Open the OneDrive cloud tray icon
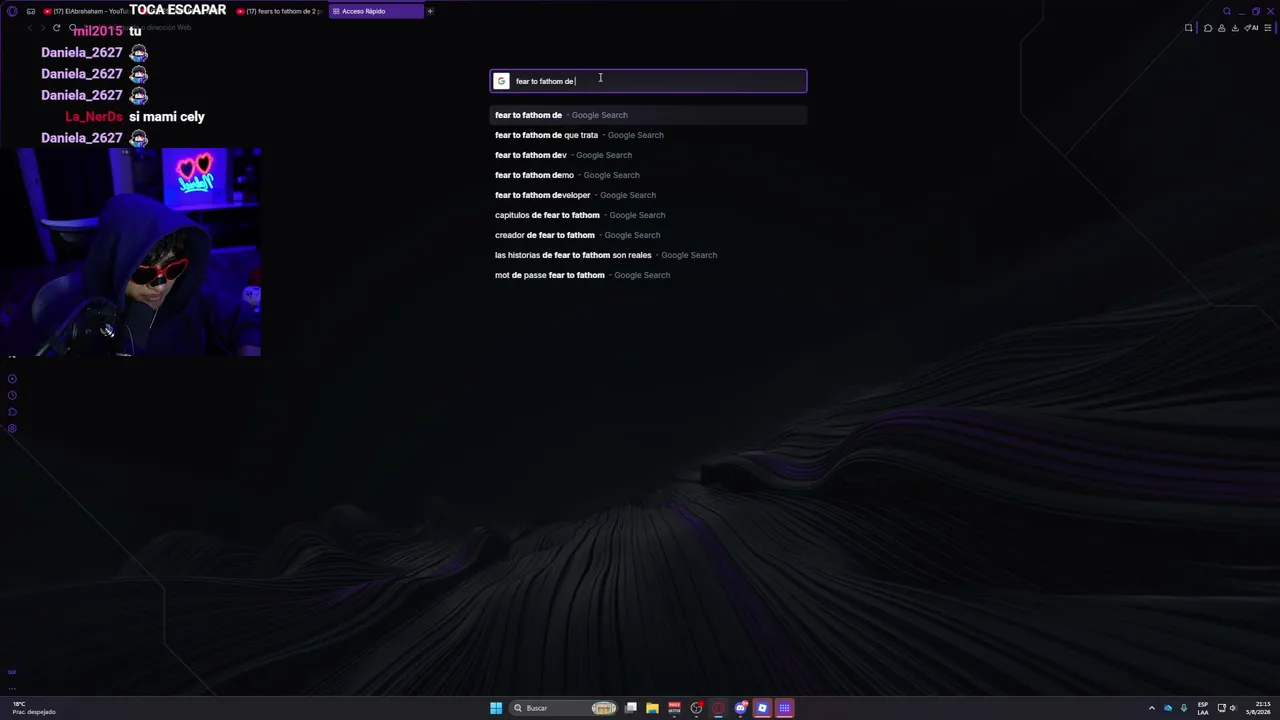This screenshot has height=720, width=1280. tap(1167, 708)
